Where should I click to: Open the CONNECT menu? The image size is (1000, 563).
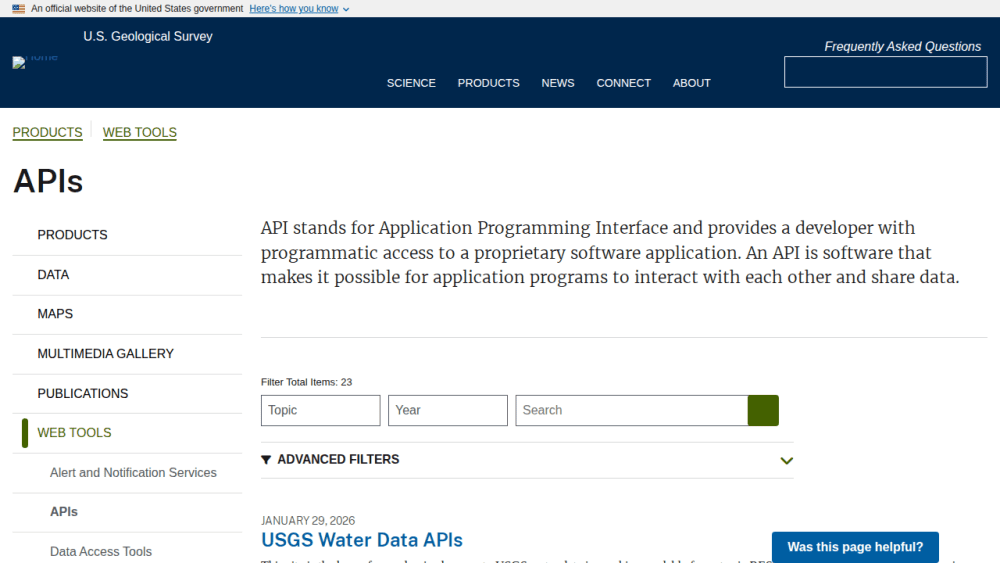624,84
